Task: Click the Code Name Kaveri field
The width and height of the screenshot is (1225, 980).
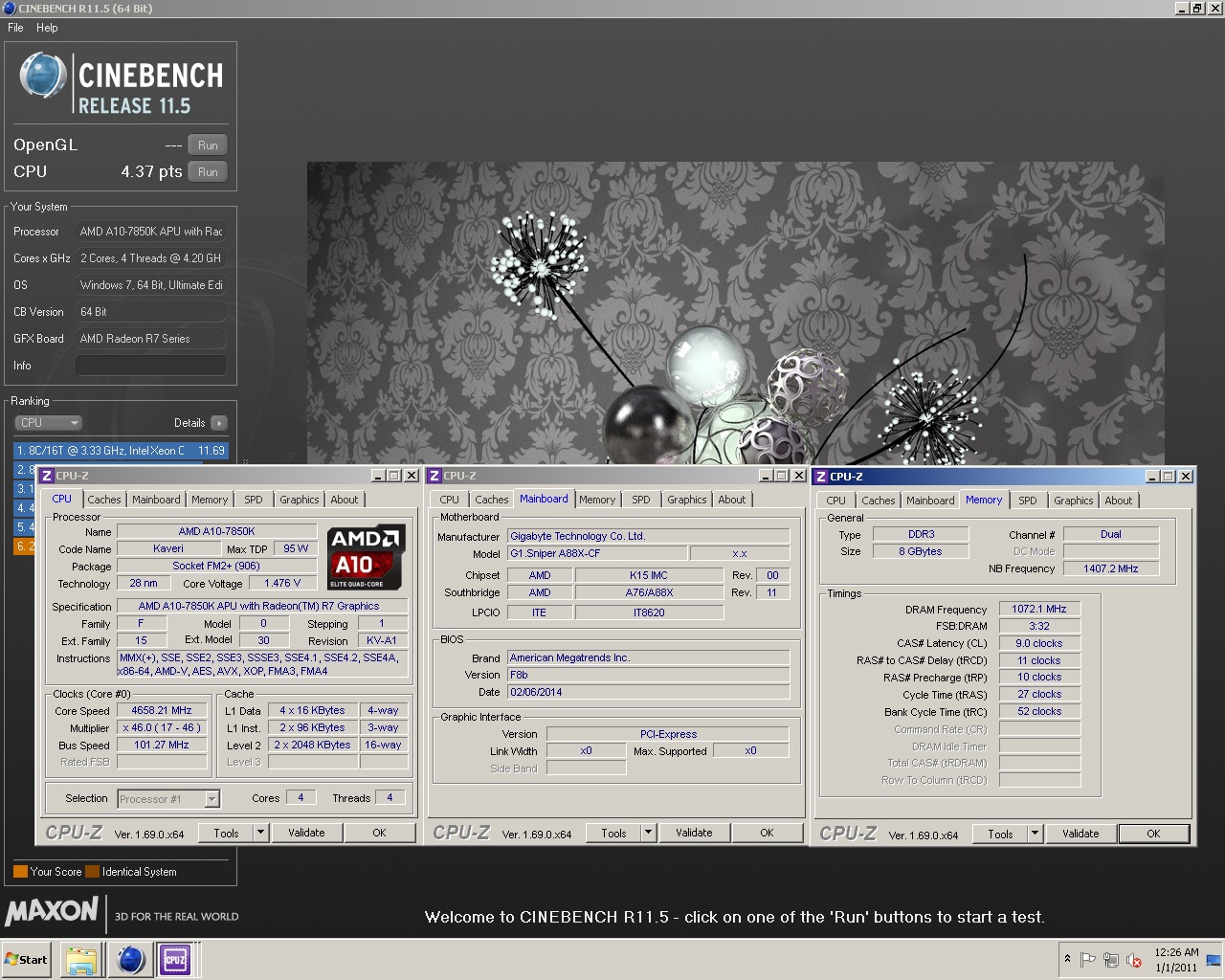Action: click(168, 549)
